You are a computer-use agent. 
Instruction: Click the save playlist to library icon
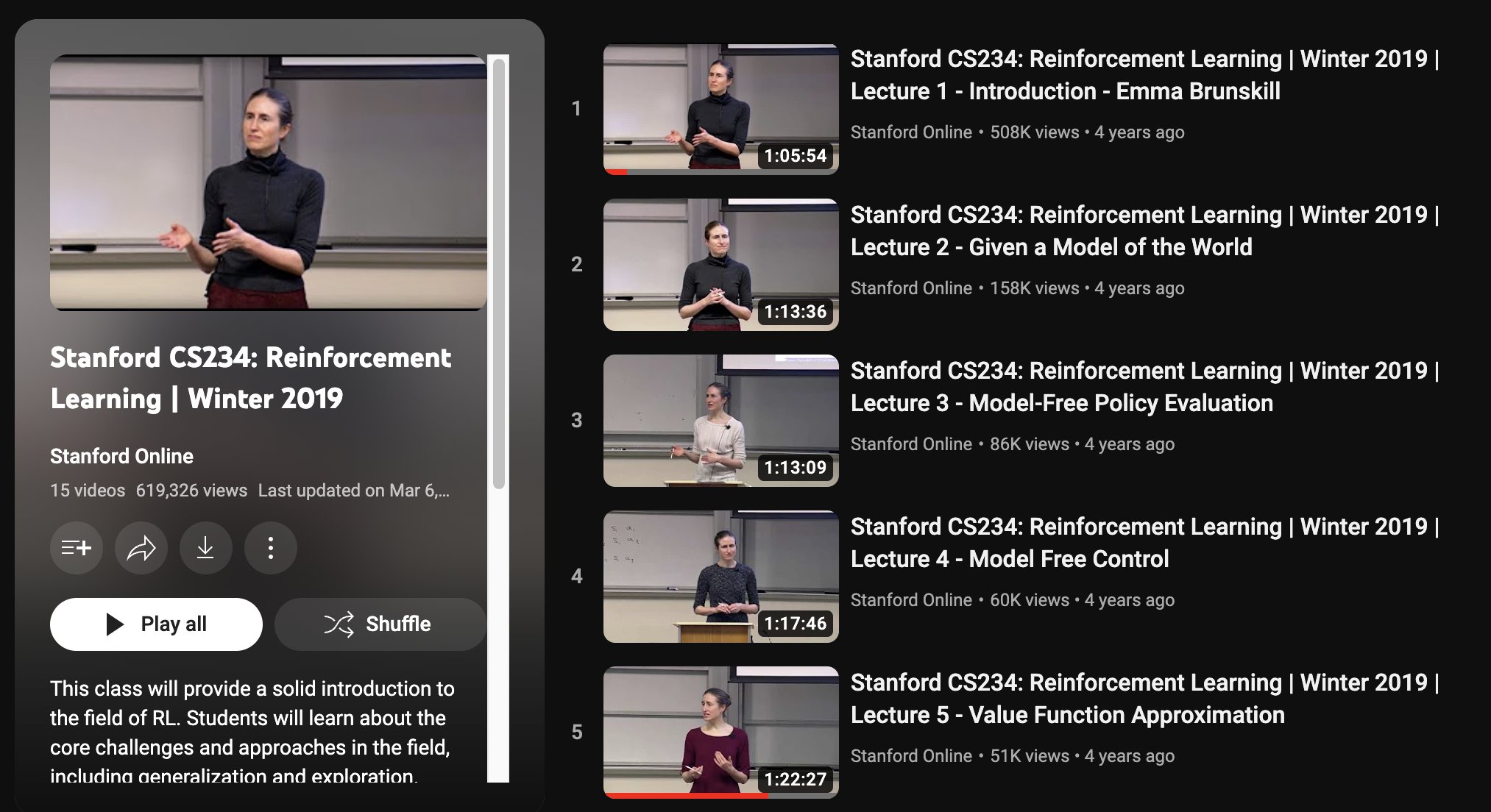[77, 548]
